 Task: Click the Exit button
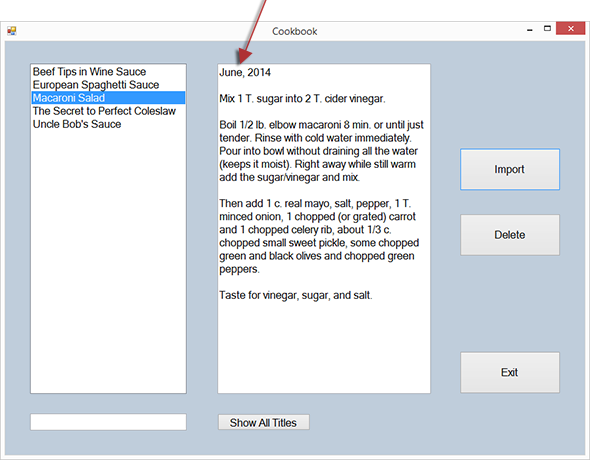[x=510, y=372]
